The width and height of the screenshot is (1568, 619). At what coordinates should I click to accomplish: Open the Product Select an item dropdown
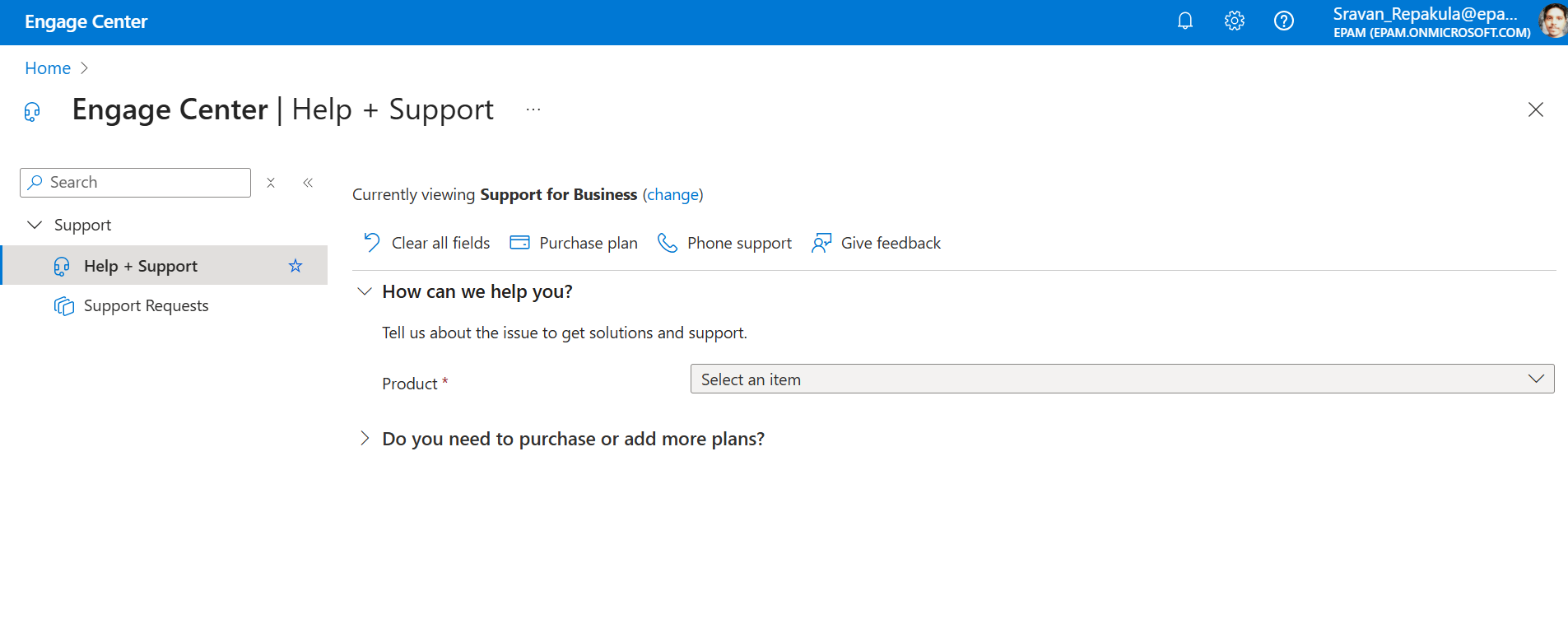point(1122,379)
